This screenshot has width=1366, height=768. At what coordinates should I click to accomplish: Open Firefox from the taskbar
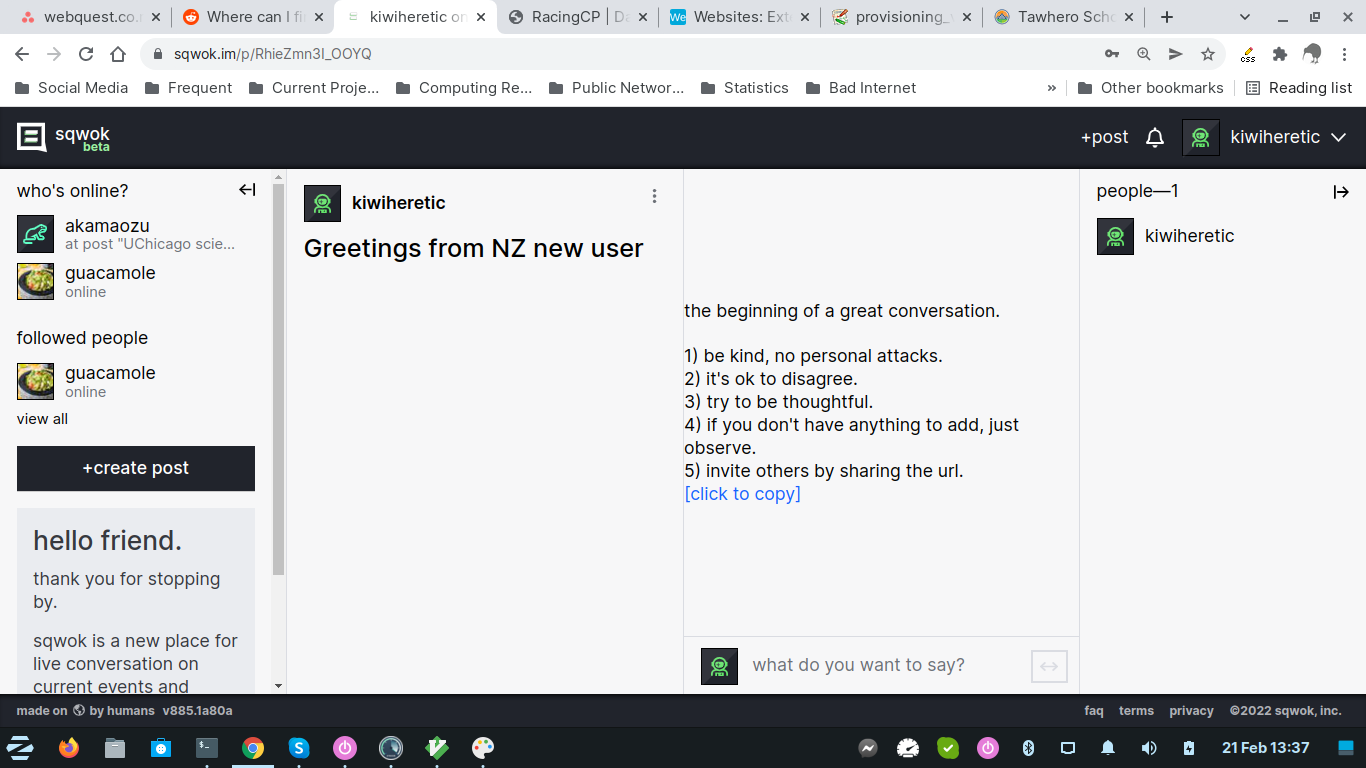pyautogui.click(x=68, y=747)
